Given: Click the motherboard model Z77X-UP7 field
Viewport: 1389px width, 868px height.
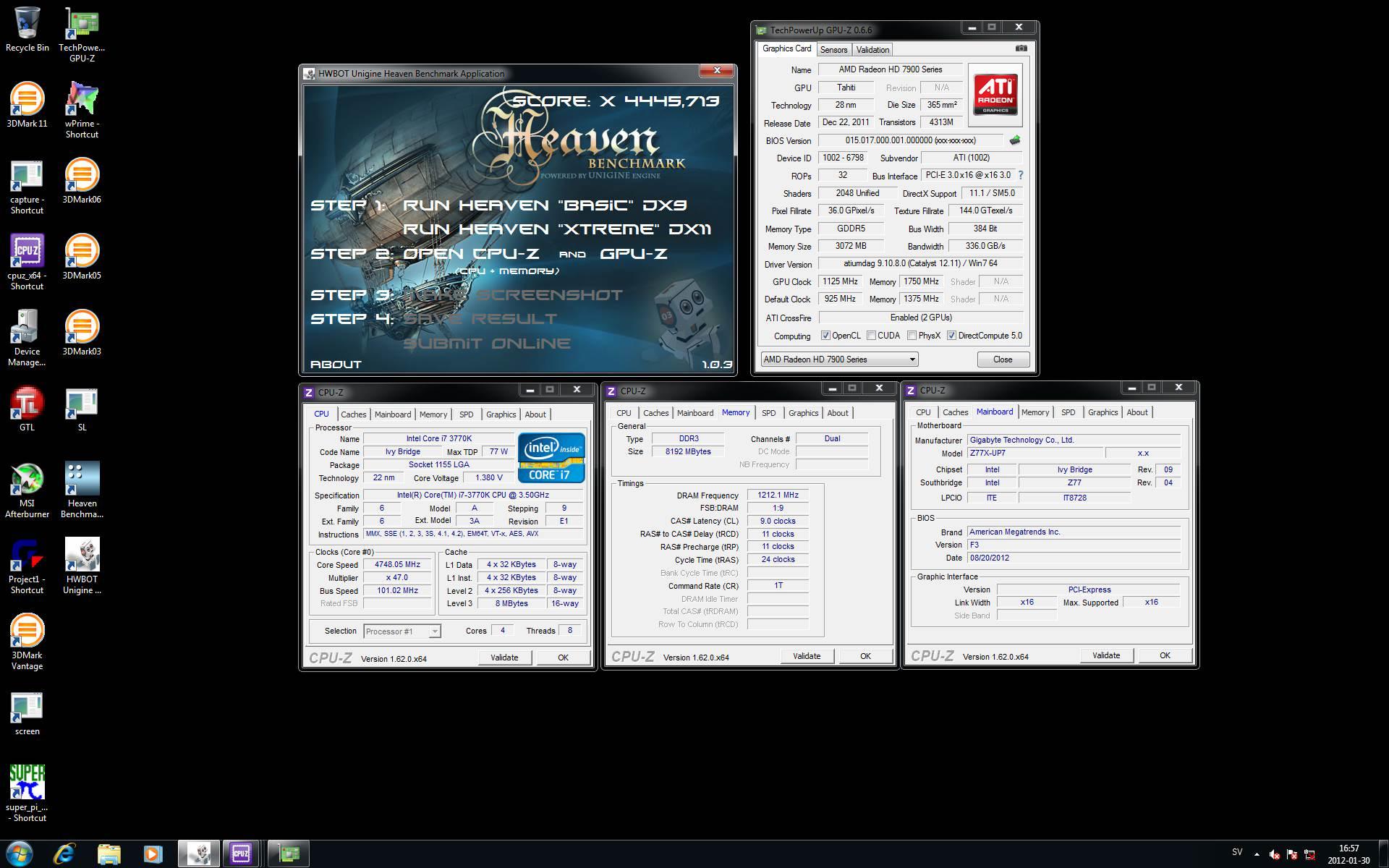Looking at the screenshot, I should 1035,454.
